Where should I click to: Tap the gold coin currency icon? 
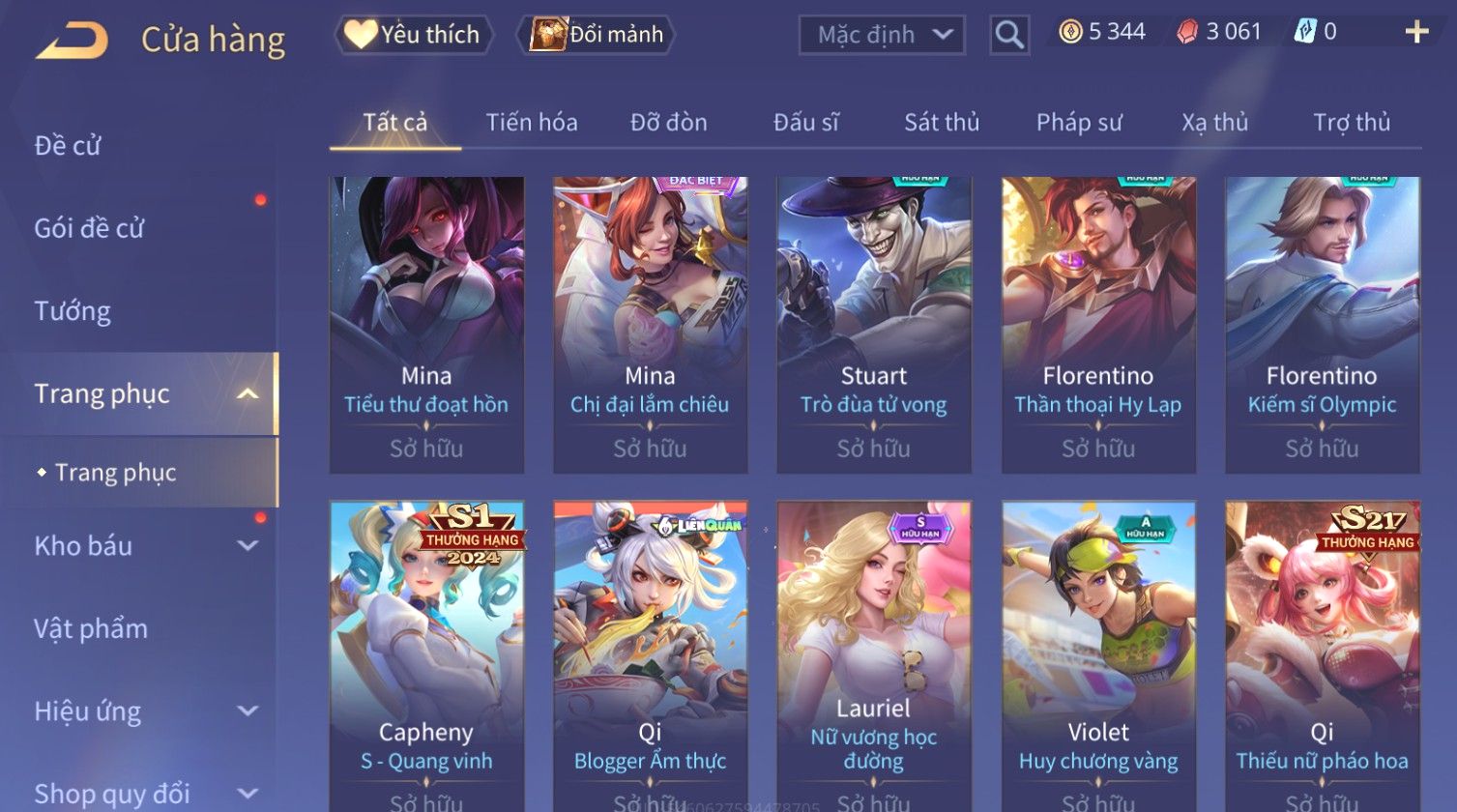tap(1069, 32)
